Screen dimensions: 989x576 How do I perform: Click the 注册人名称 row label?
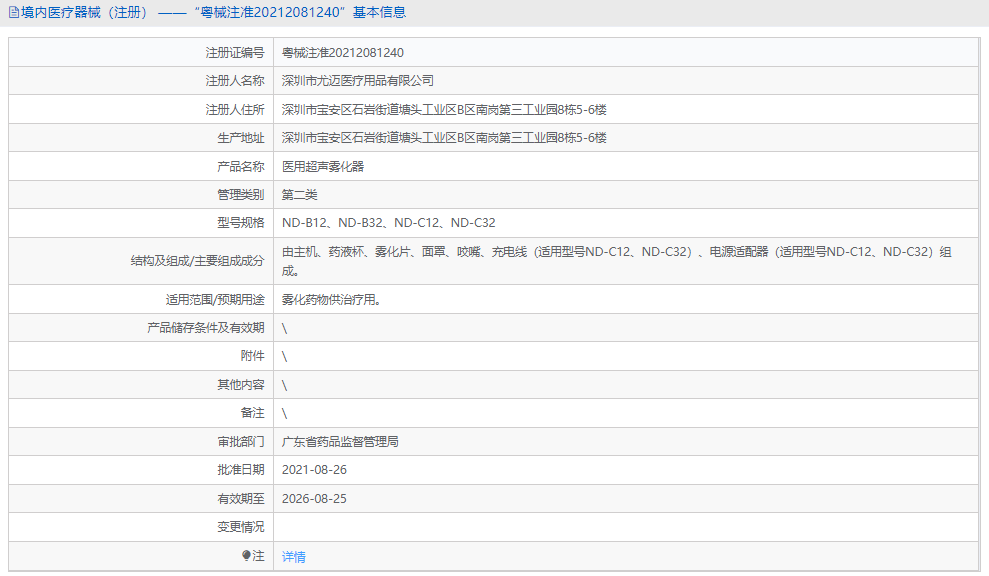coord(233,80)
